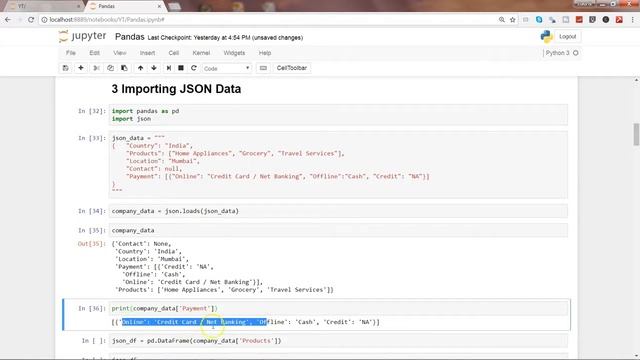
Task: Click the company_data code cell In [35]
Action: pyautogui.click(x=338, y=230)
